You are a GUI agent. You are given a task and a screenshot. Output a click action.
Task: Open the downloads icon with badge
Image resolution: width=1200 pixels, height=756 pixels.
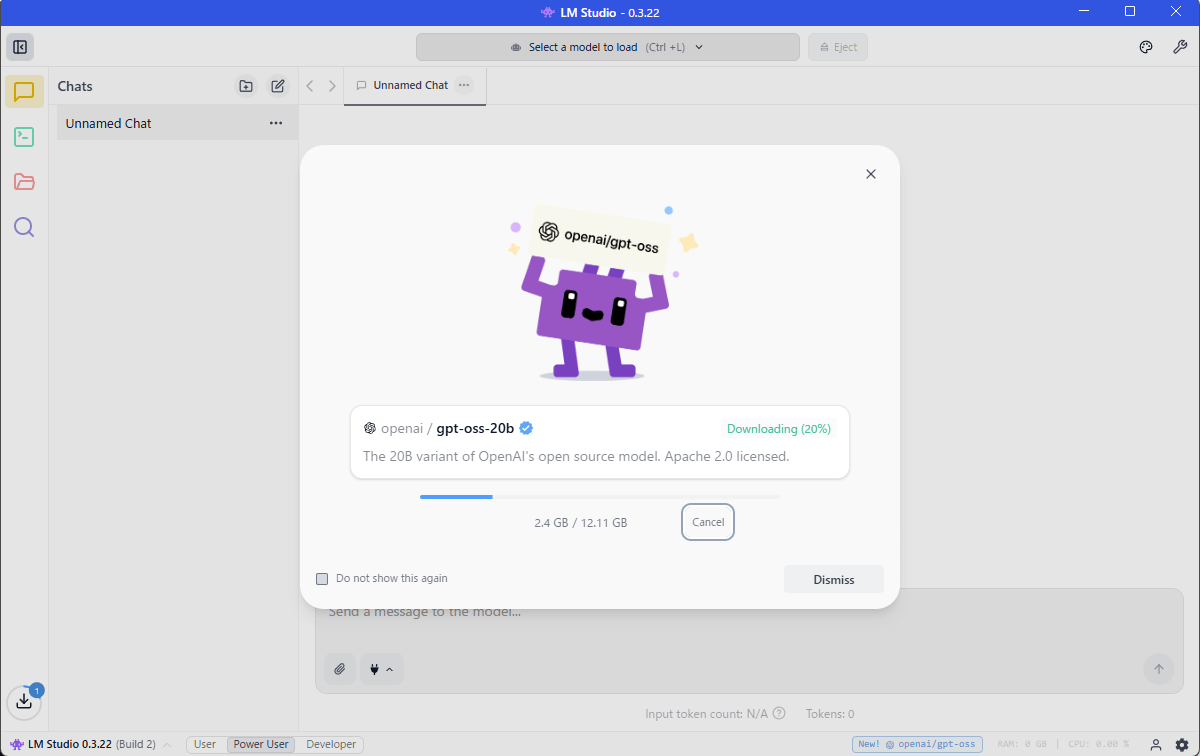[25, 701]
